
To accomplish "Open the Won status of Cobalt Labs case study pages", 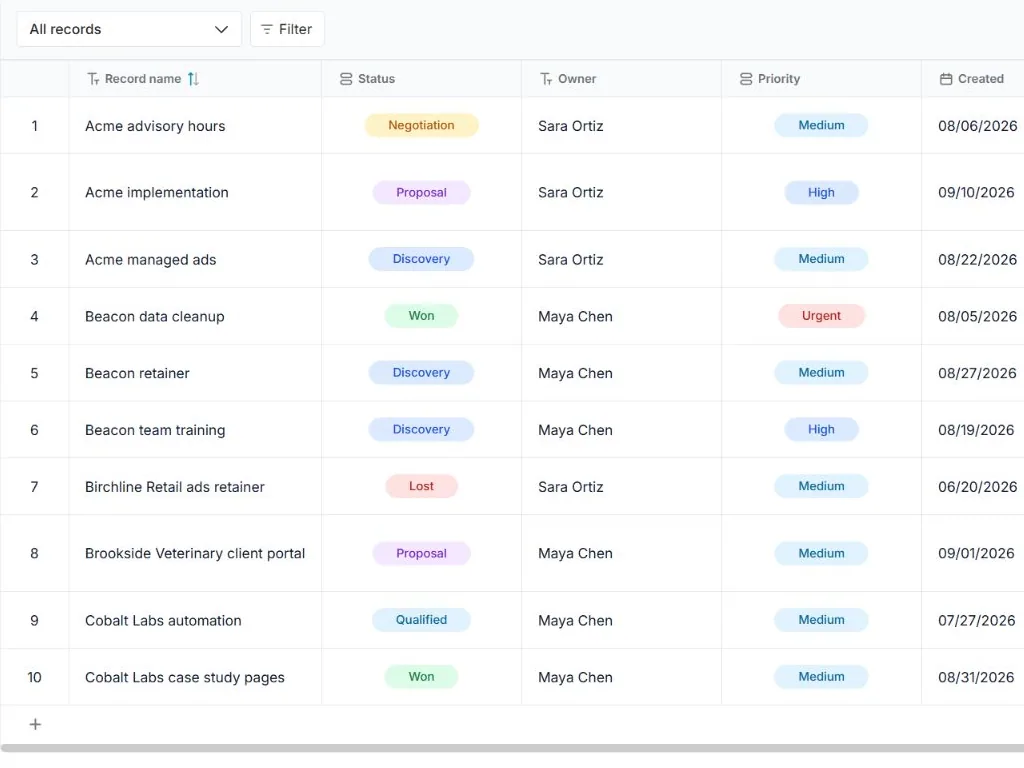I will (x=421, y=677).
